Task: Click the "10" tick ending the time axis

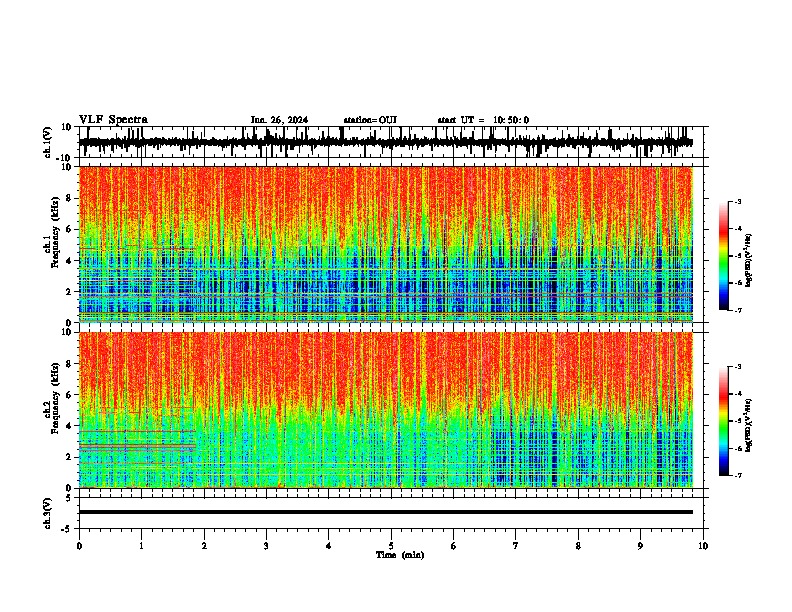Action: 703,546
